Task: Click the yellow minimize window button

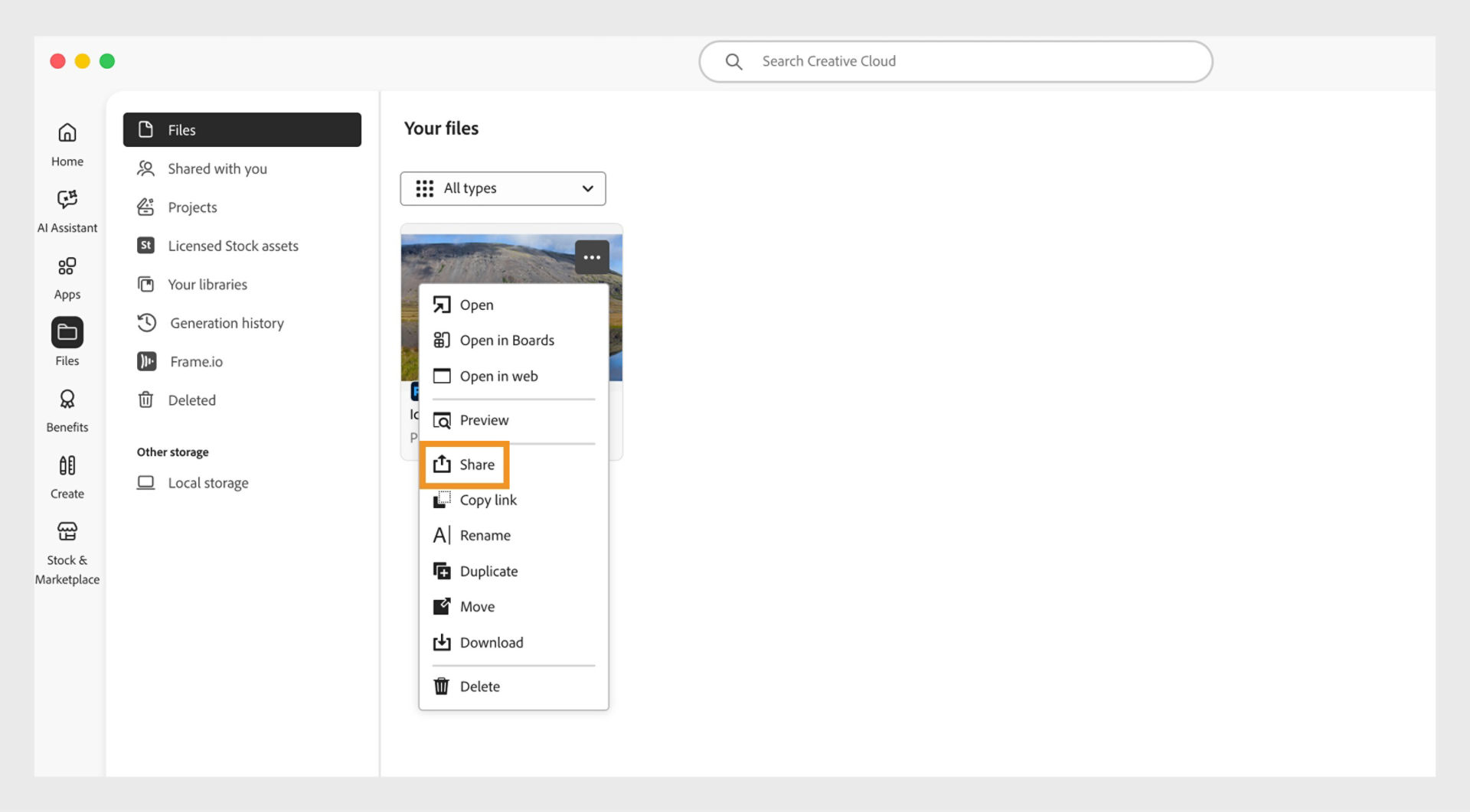Action: point(83,61)
